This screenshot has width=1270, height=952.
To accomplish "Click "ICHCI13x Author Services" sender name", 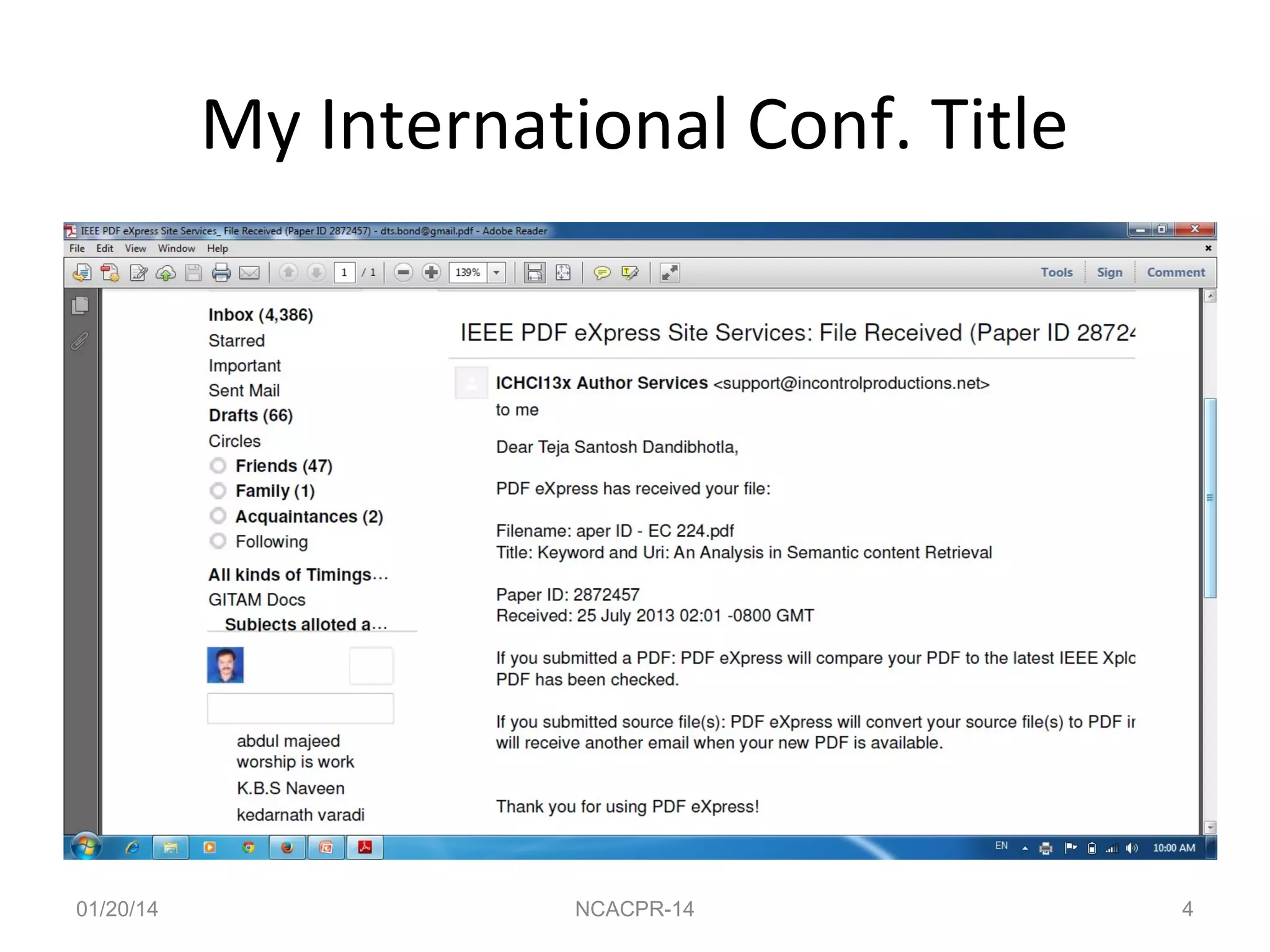I will [x=602, y=383].
